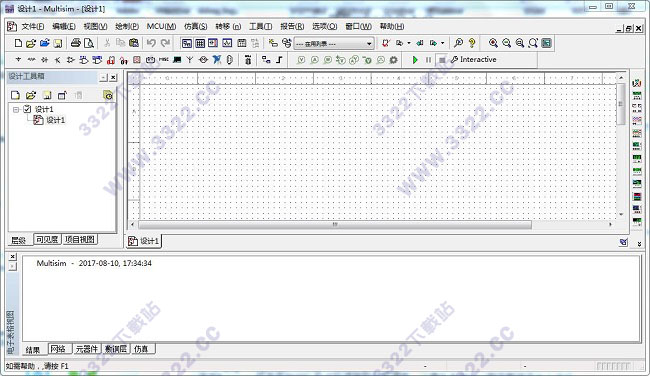Place a Transistor component icon

point(58,60)
